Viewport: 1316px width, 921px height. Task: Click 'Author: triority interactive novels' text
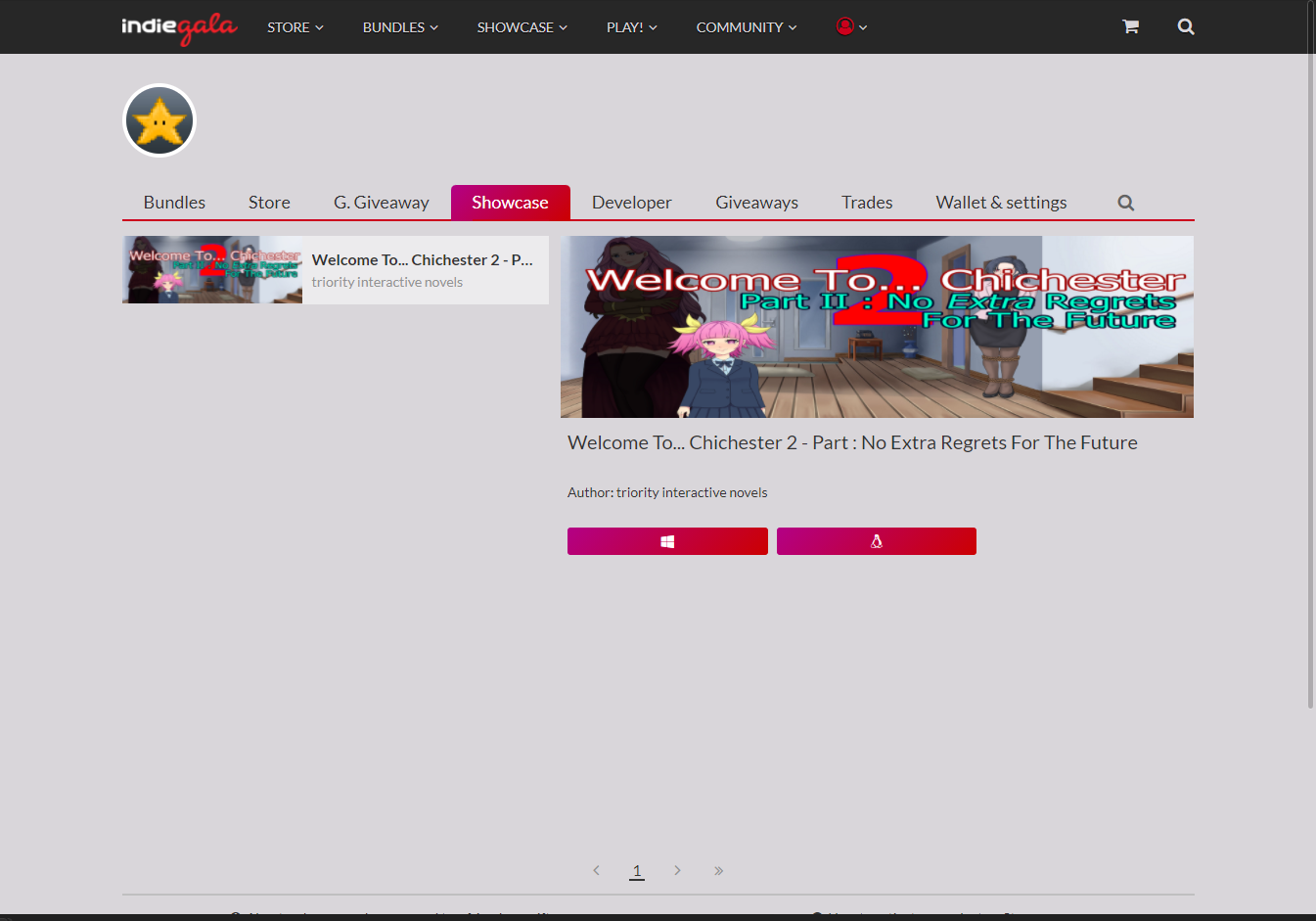(667, 492)
